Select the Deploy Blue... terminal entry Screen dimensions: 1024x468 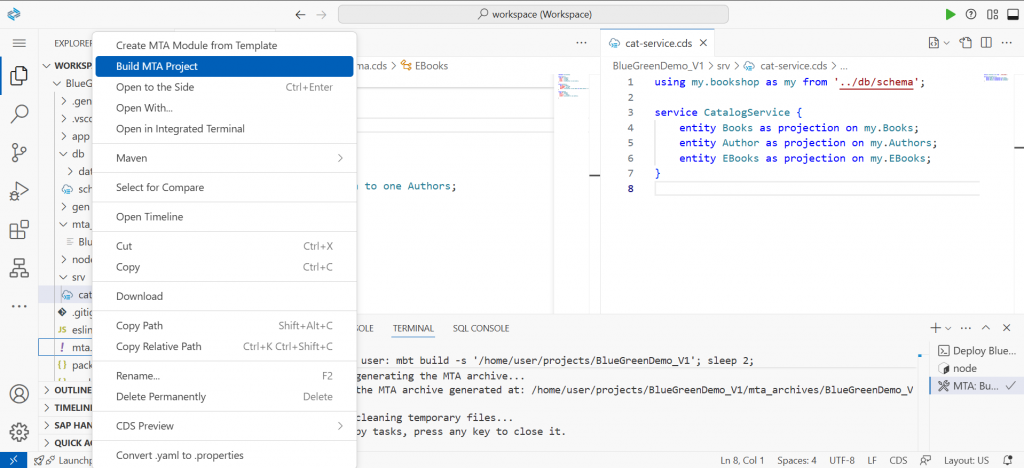pos(976,351)
